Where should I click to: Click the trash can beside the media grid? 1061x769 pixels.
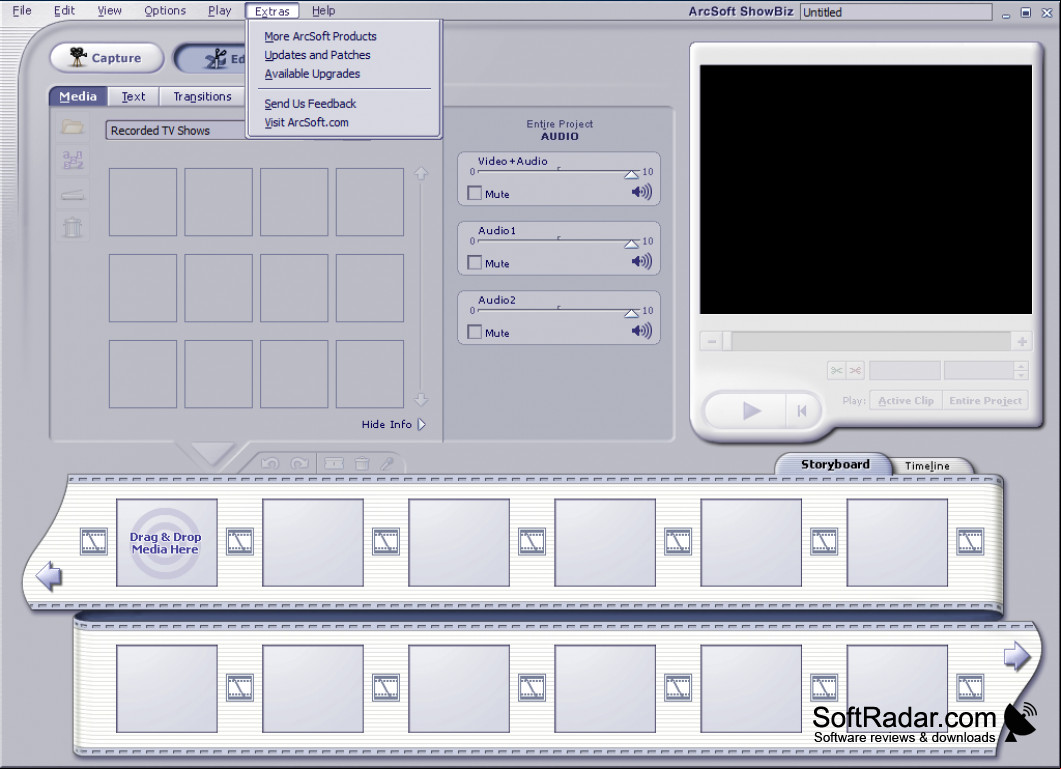72,227
